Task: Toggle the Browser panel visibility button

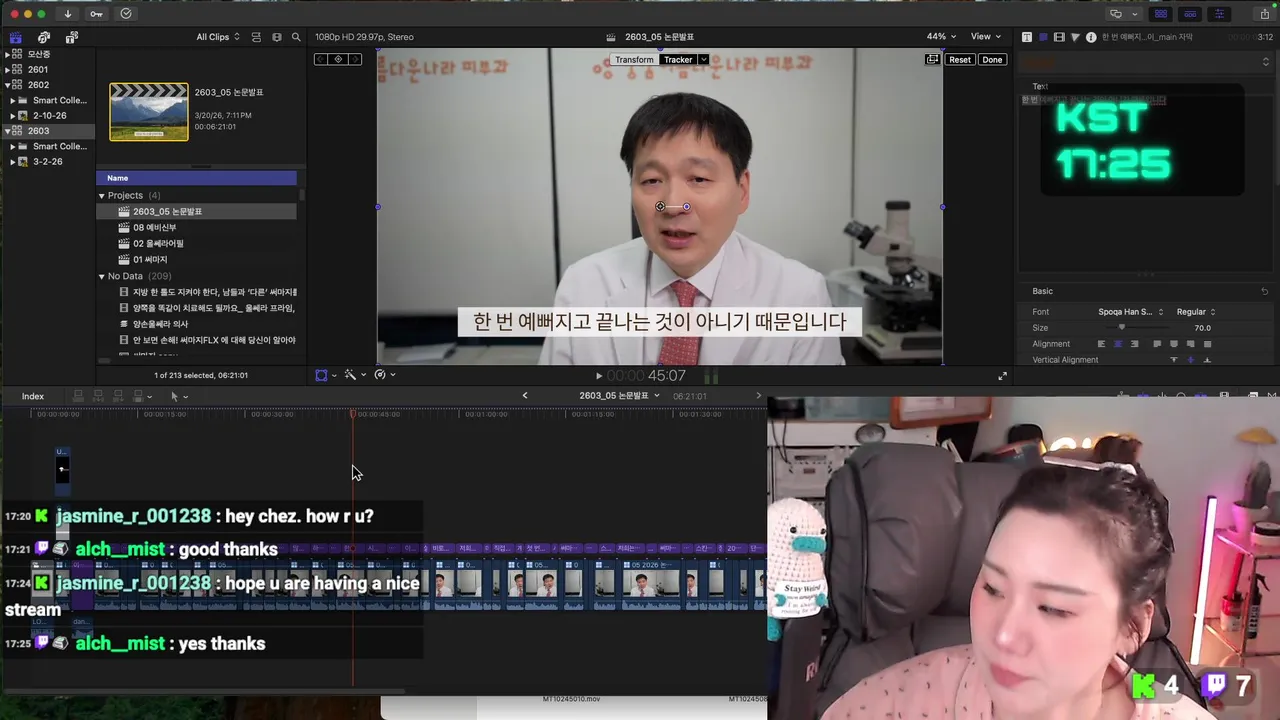Action: click(1161, 14)
